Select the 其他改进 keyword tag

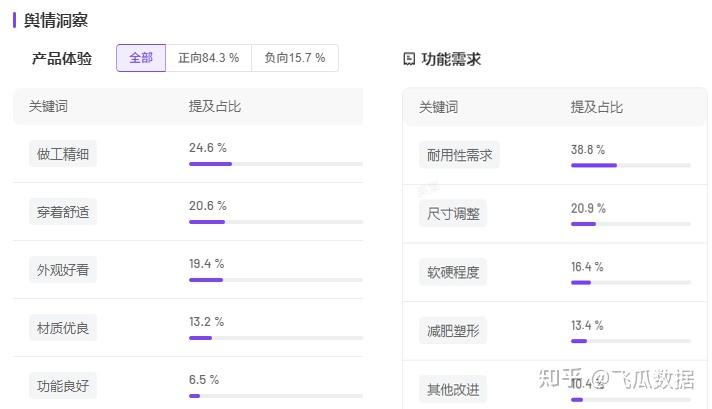pyautogui.click(x=453, y=389)
